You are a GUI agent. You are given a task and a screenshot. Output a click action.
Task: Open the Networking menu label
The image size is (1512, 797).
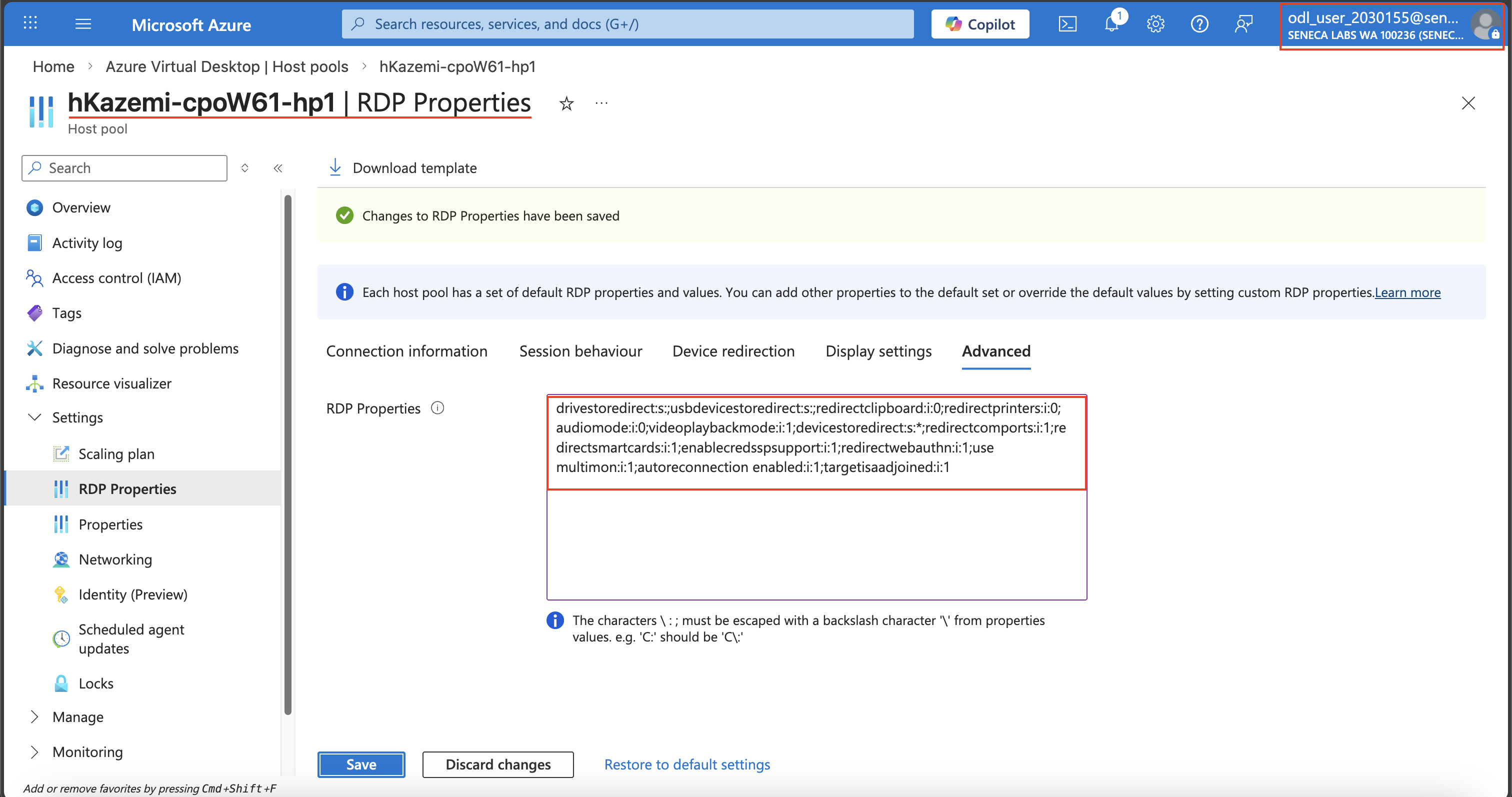[115, 559]
